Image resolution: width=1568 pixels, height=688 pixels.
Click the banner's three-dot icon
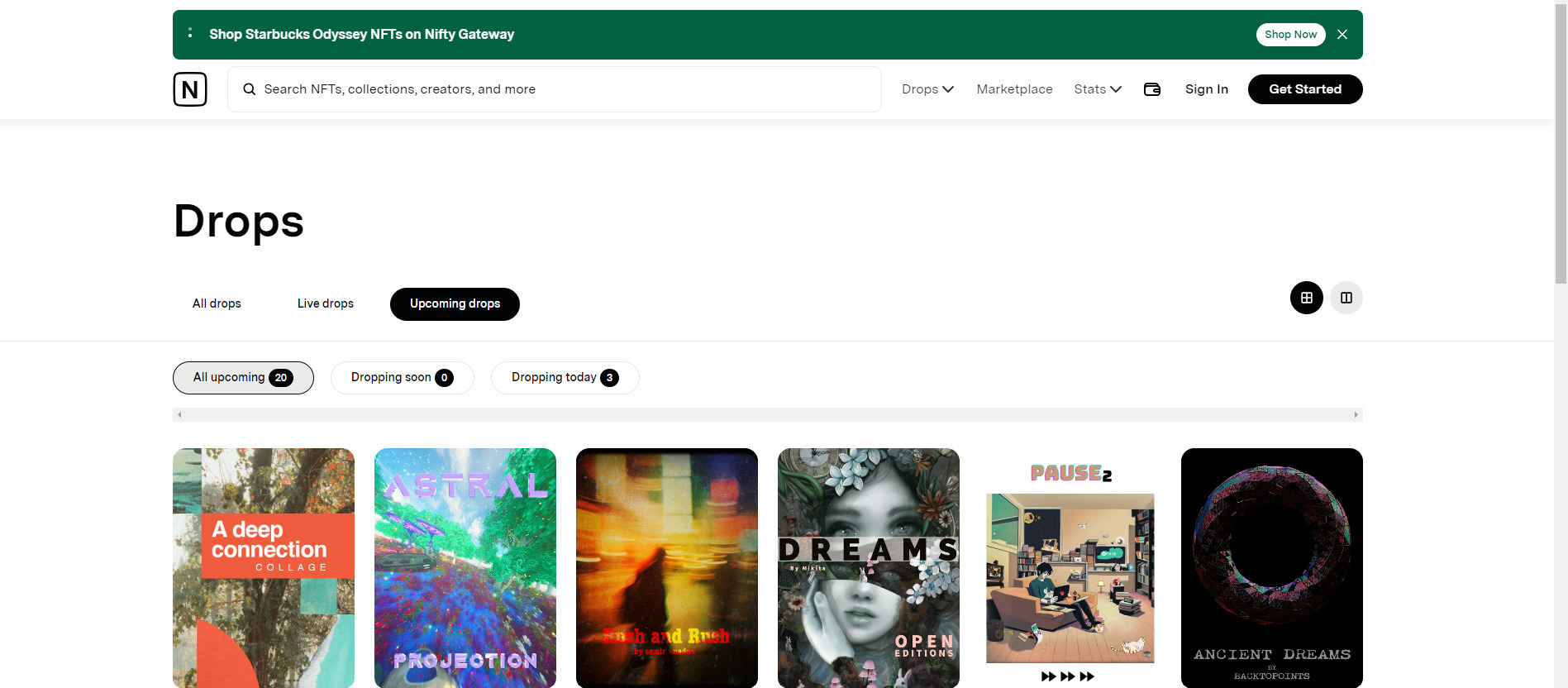[190, 33]
